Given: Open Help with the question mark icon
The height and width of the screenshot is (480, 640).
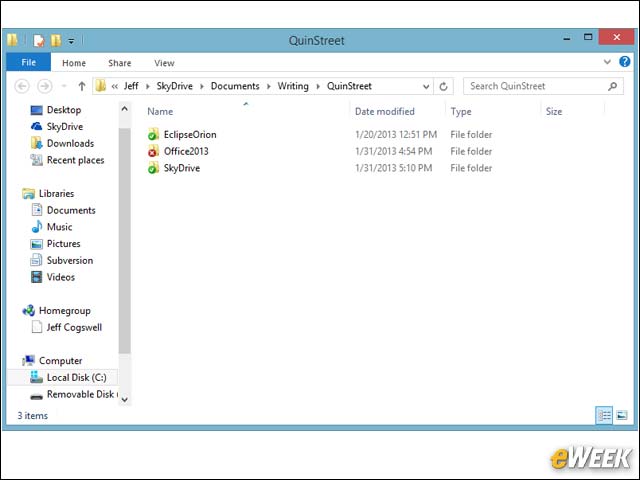Looking at the screenshot, I should 624,62.
